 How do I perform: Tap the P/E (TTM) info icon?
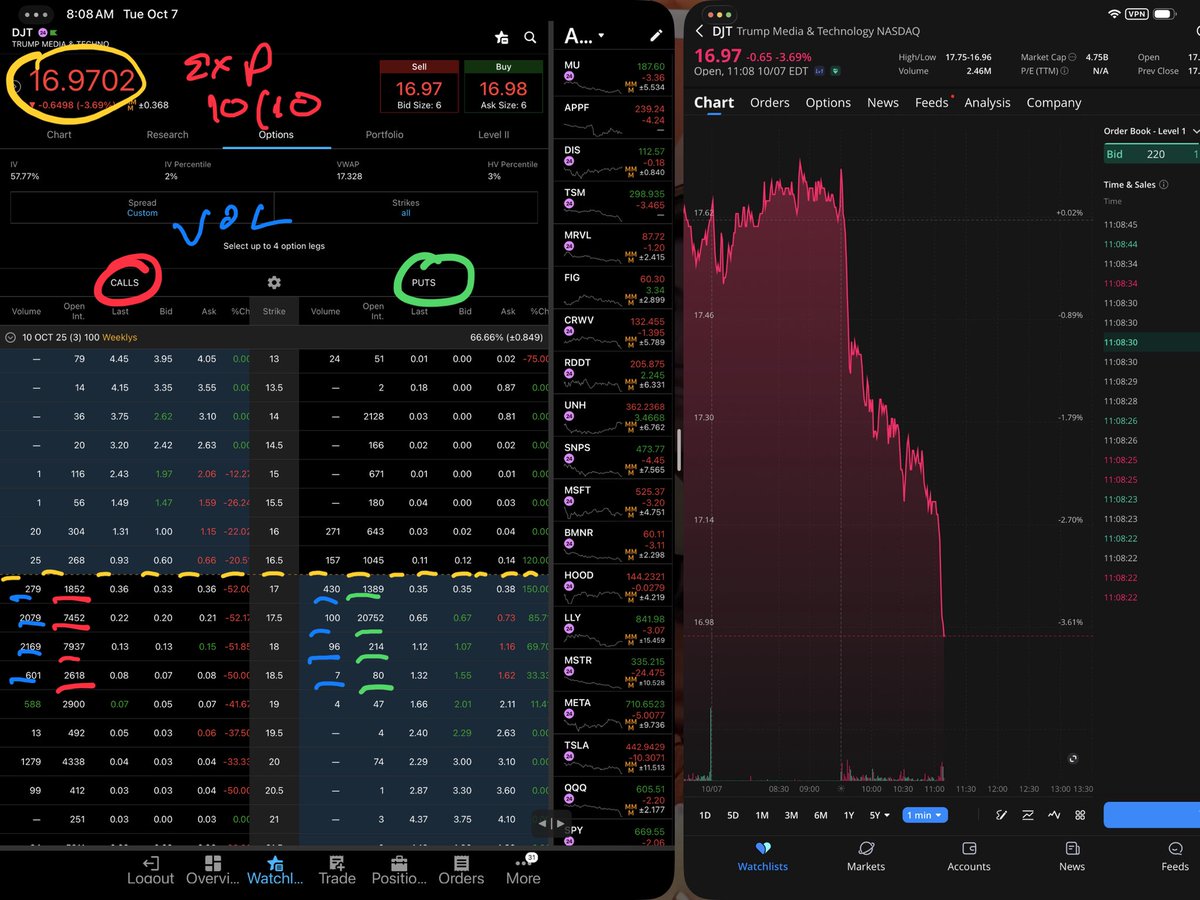1066,71
